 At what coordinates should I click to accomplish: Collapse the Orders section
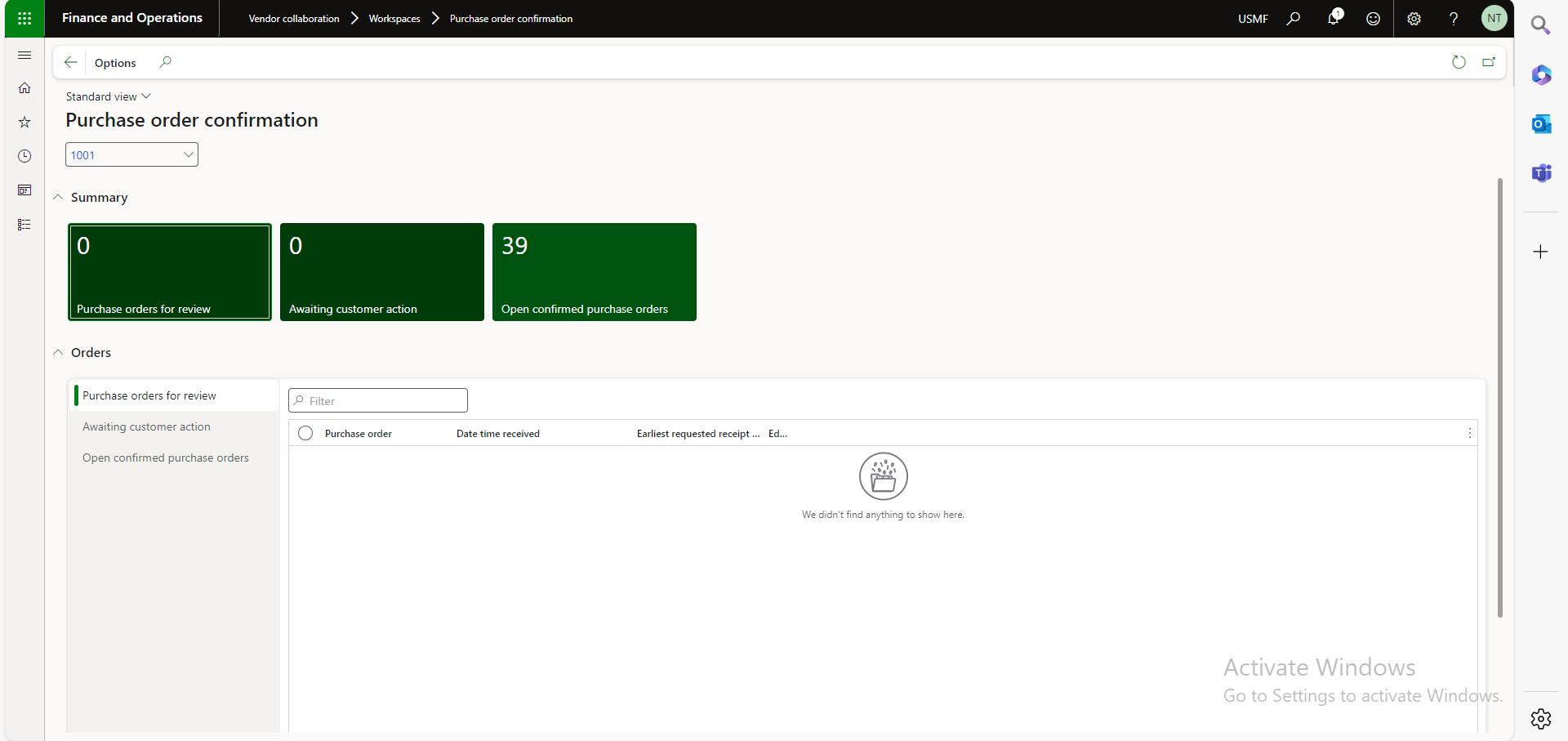59,353
